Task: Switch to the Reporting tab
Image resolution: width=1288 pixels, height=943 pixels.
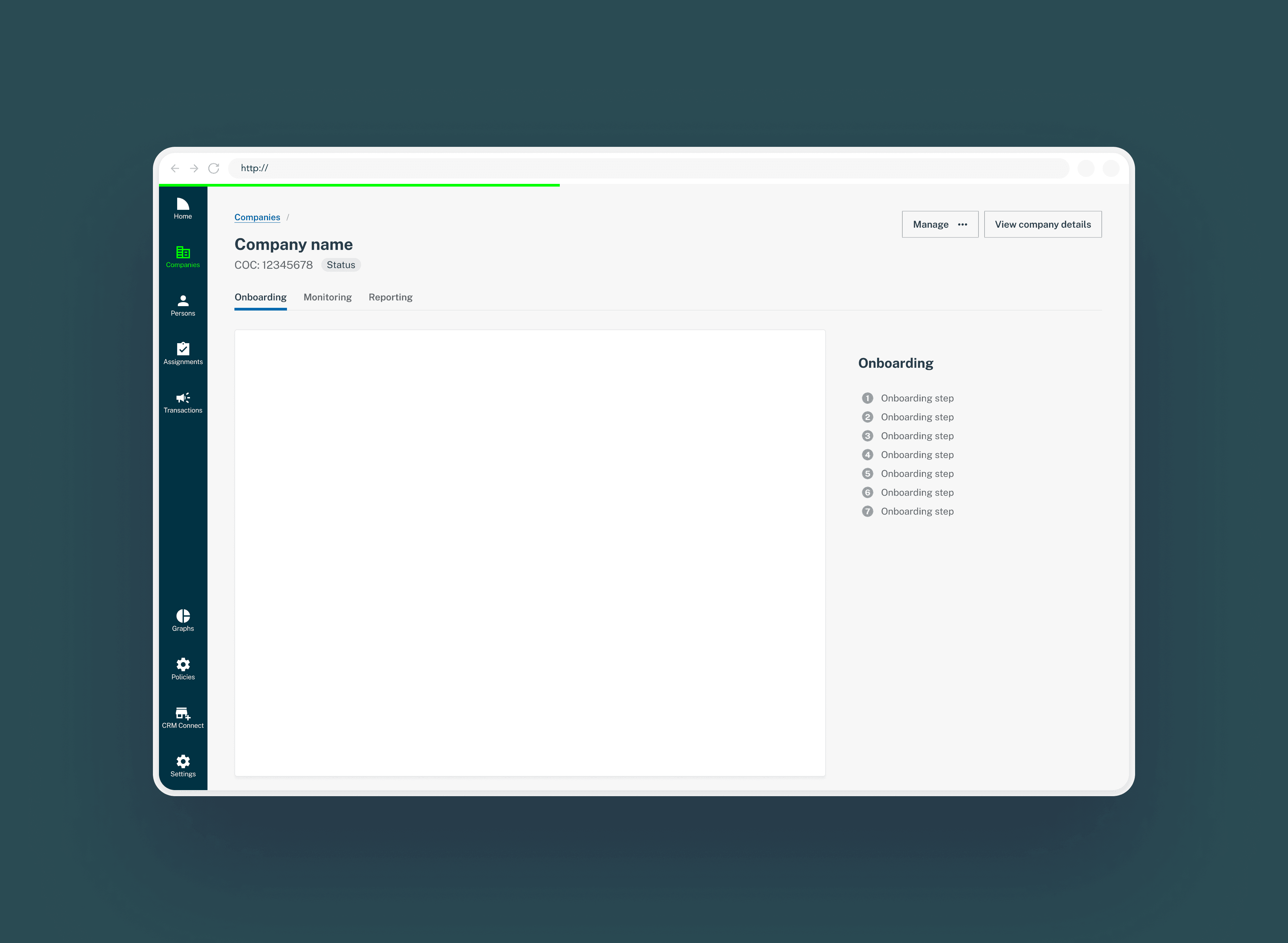Action: click(390, 297)
